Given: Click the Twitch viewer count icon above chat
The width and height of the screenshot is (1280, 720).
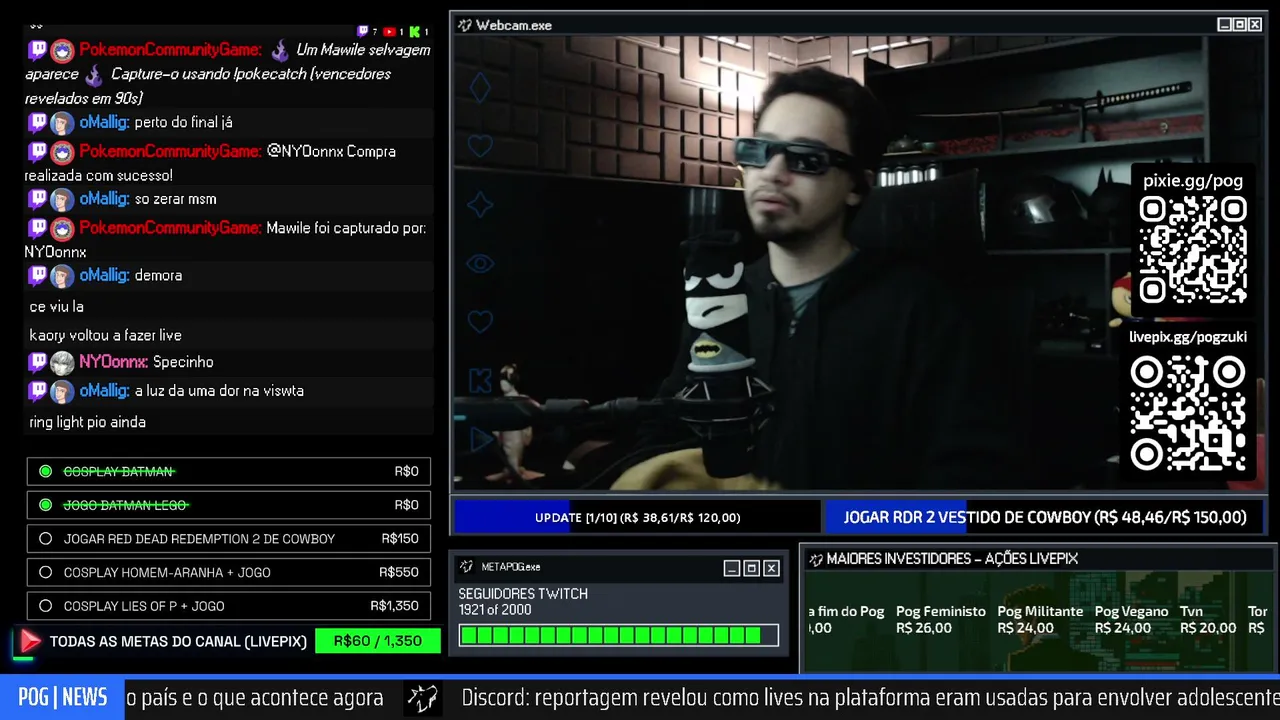Looking at the screenshot, I should (x=362, y=32).
